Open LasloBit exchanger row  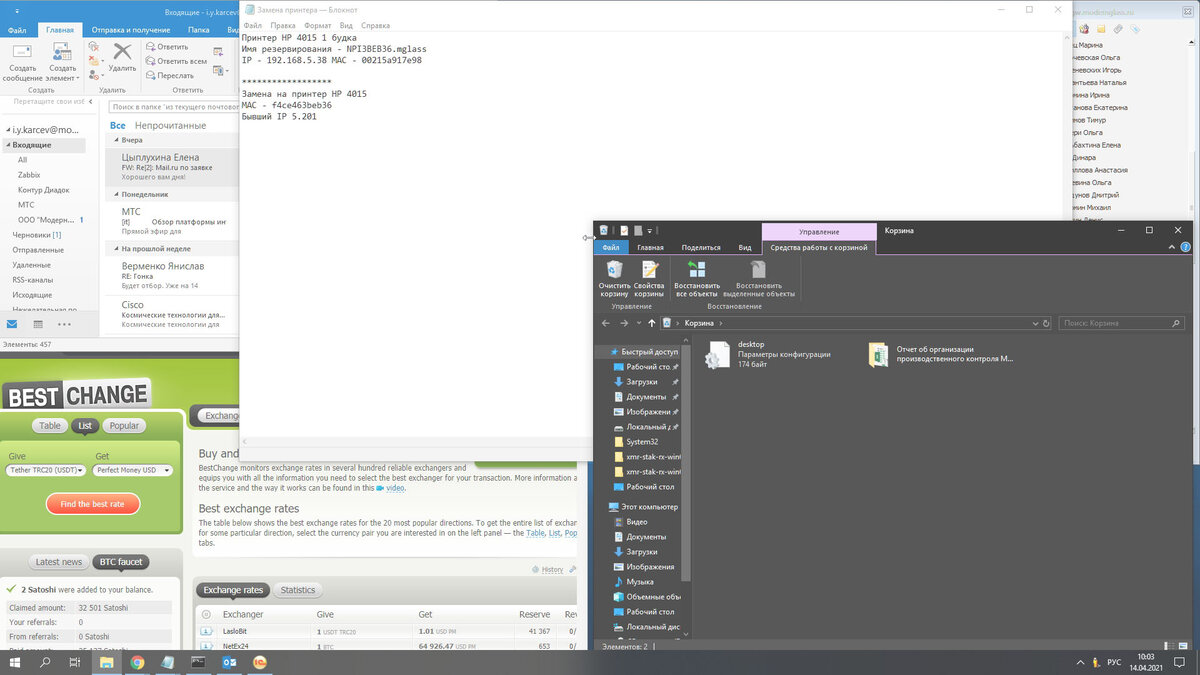[x=385, y=631]
